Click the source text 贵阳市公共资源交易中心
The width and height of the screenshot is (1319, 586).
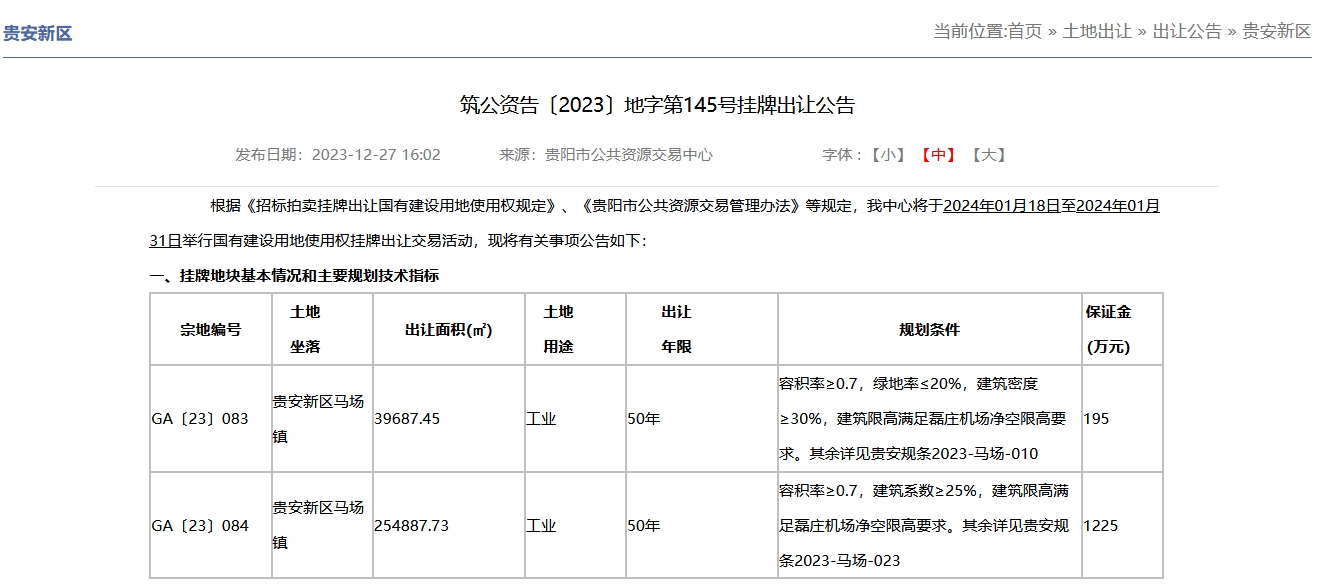(628, 155)
